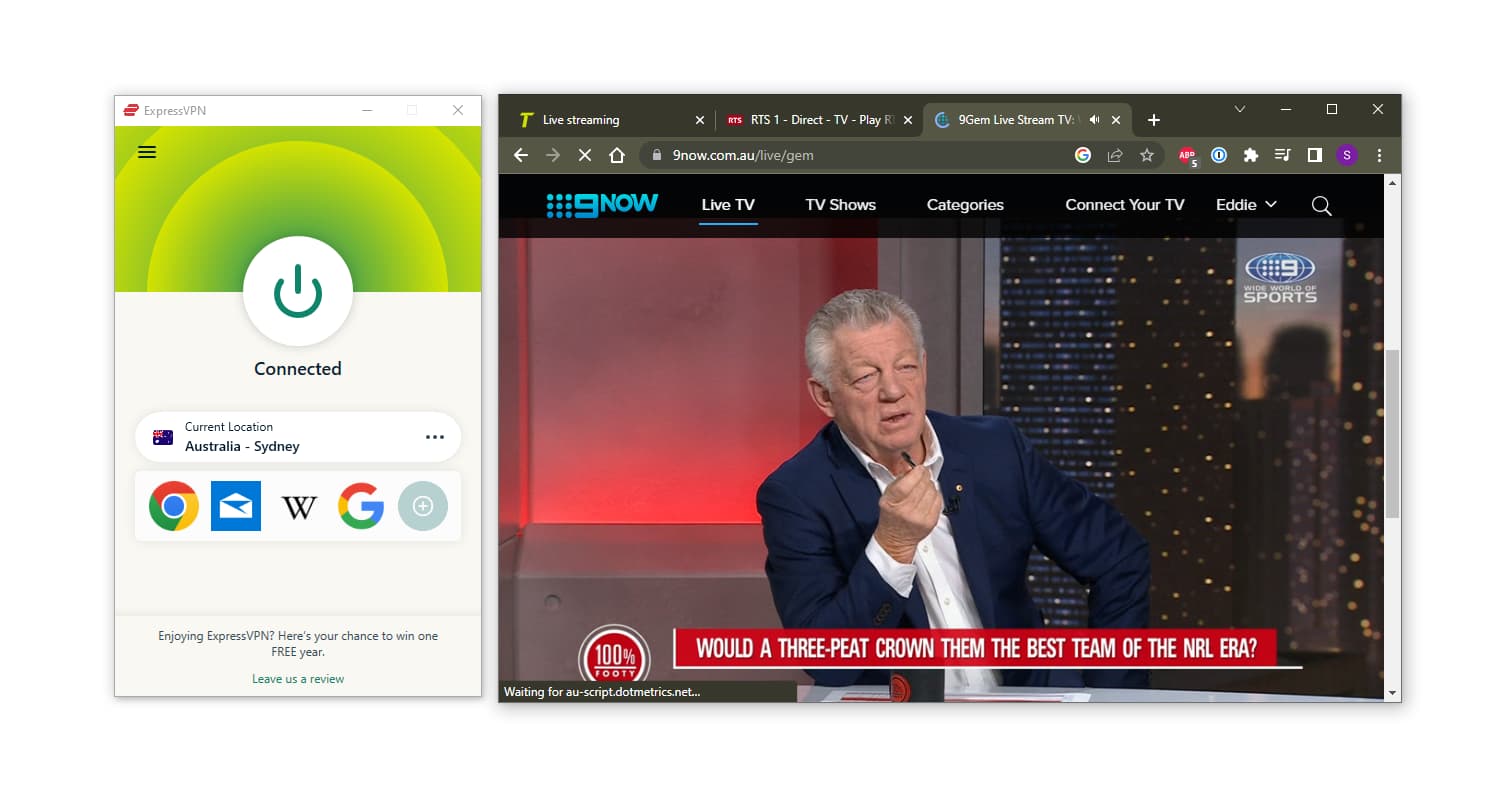1503x788 pixels.
Task: Open Chrome three-dot menu
Action: (1380, 155)
